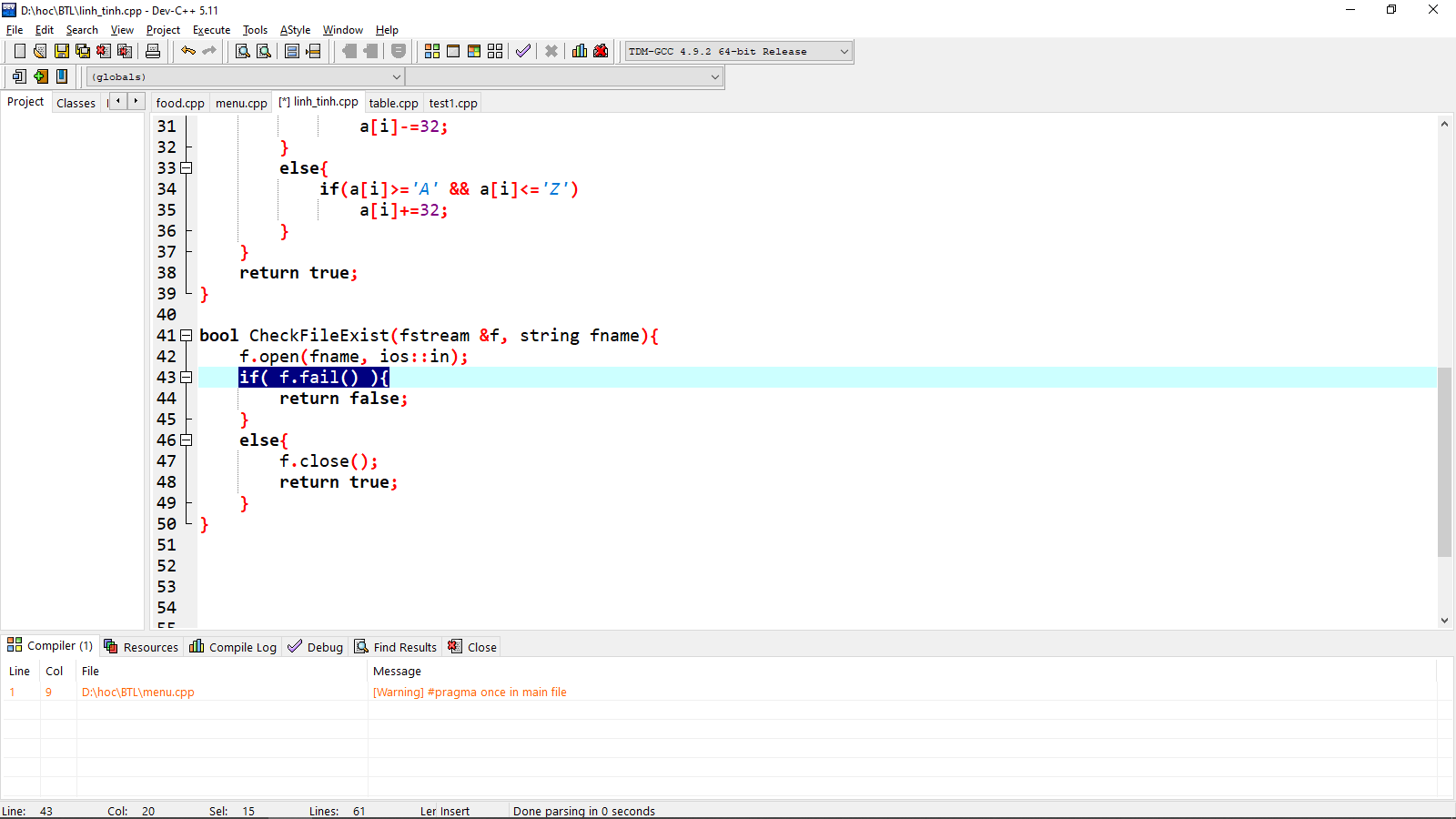Open the Execute menu
1456x819 pixels.
point(211,30)
